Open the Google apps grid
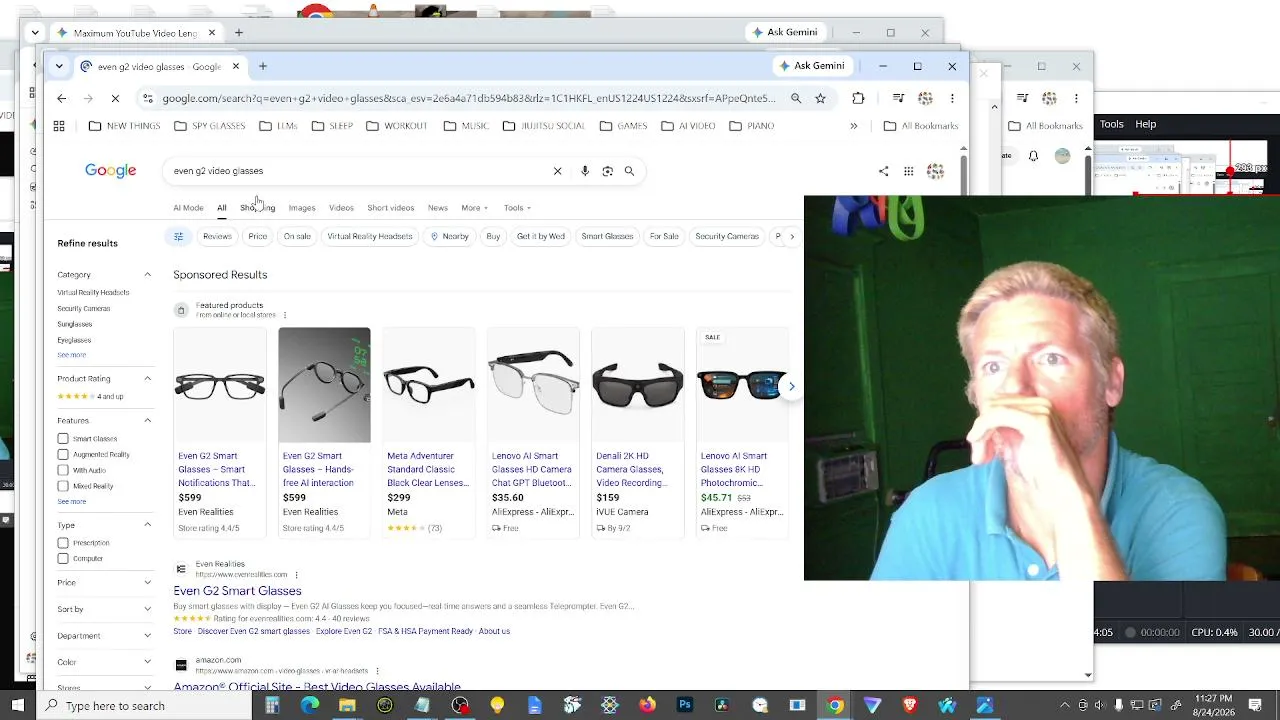Image resolution: width=1280 pixels, height=720 pixels. pyautogui.click(x=908, y=171)
